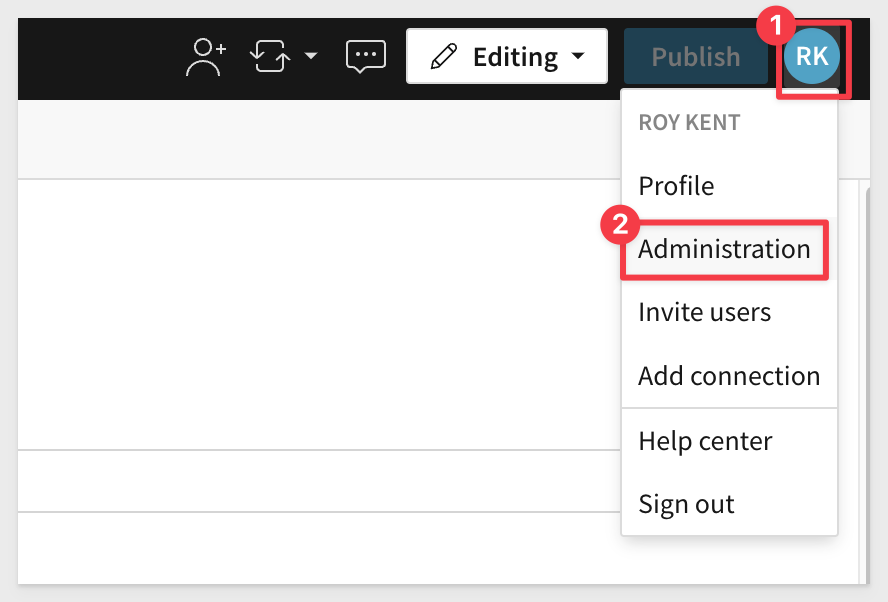
Task: Click the pencil icon in Editing button
Action: click(x=443, y=57)
